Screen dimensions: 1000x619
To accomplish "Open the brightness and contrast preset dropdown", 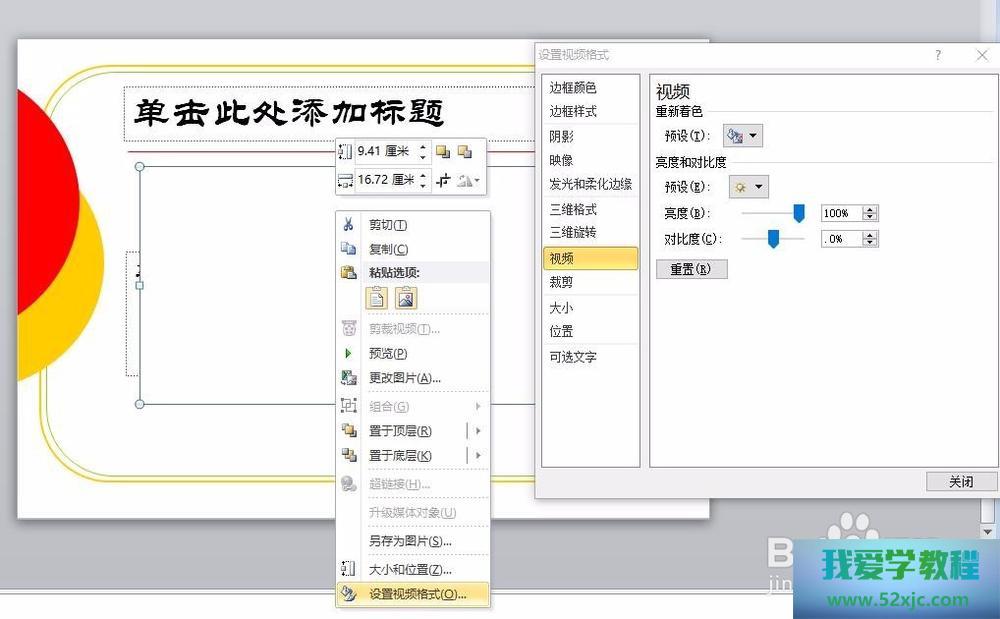I will 749,187.
